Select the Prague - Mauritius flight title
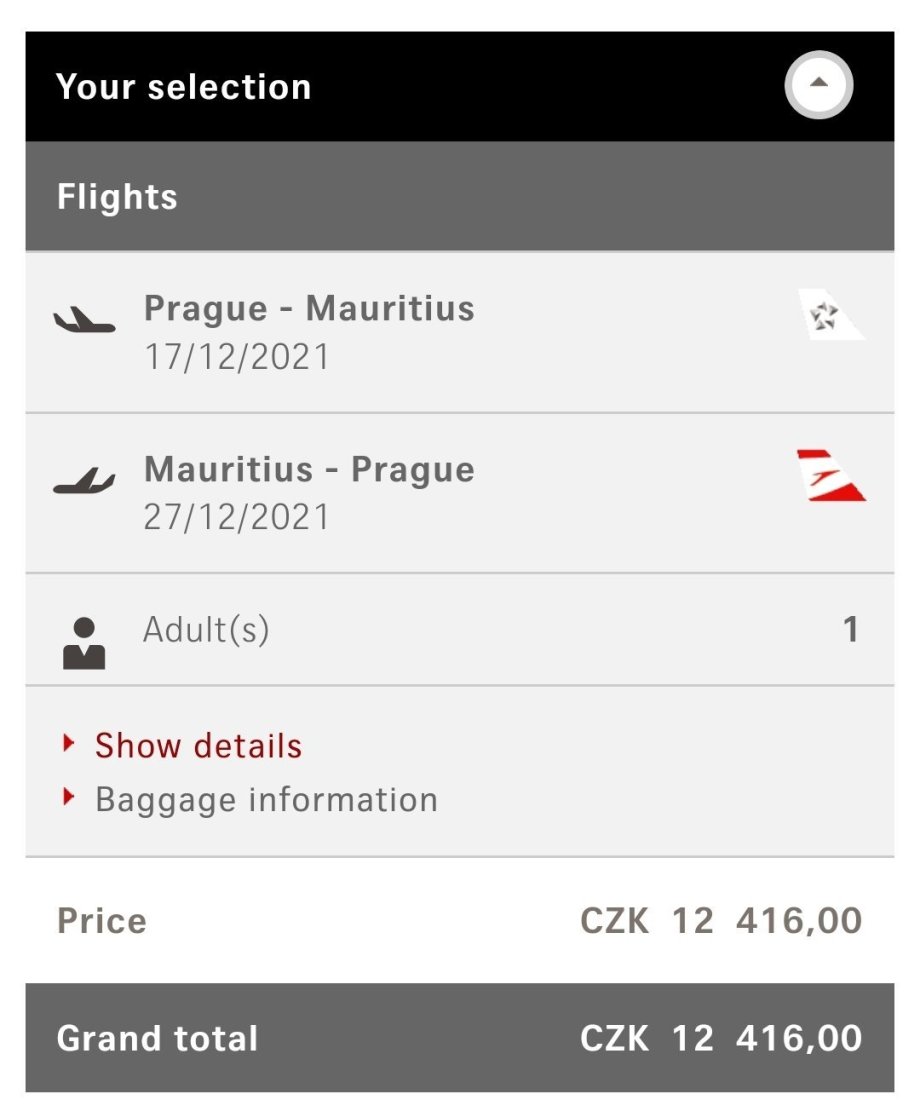The image size is (920, 1117). point(309,309)
